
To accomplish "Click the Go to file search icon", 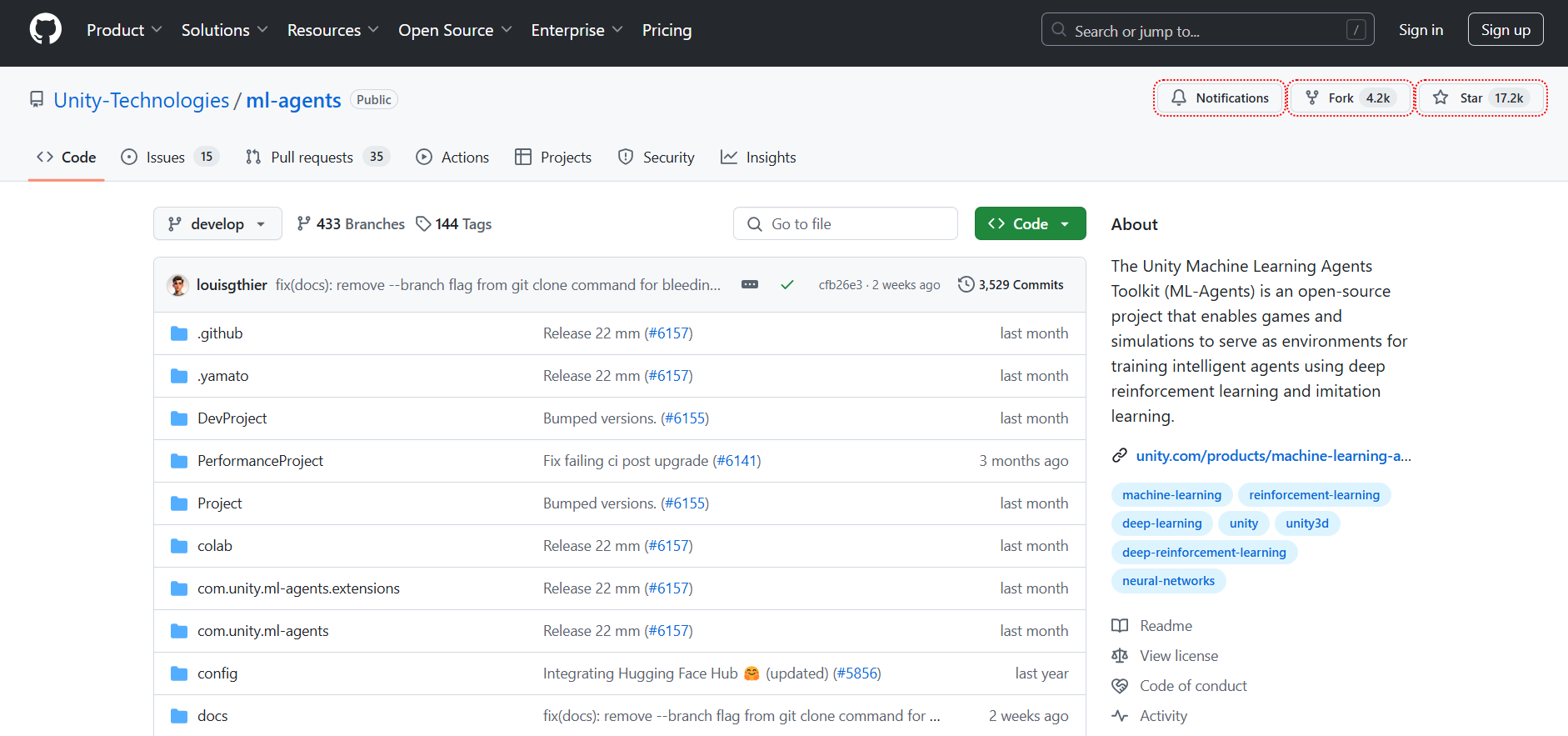I will pyautogui.click(x=755, y=224).
